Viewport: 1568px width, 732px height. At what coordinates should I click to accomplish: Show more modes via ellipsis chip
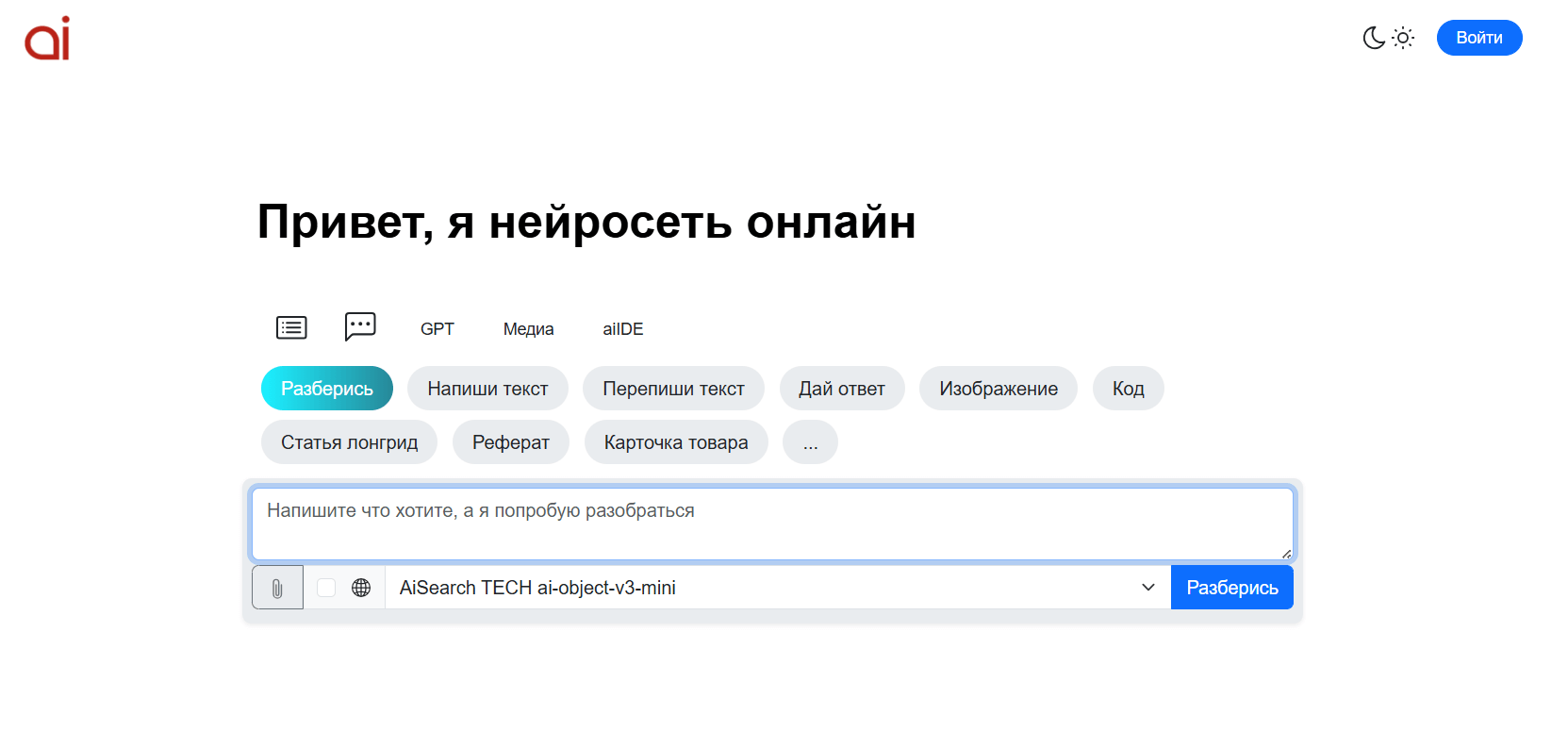[x=811, y=442]
